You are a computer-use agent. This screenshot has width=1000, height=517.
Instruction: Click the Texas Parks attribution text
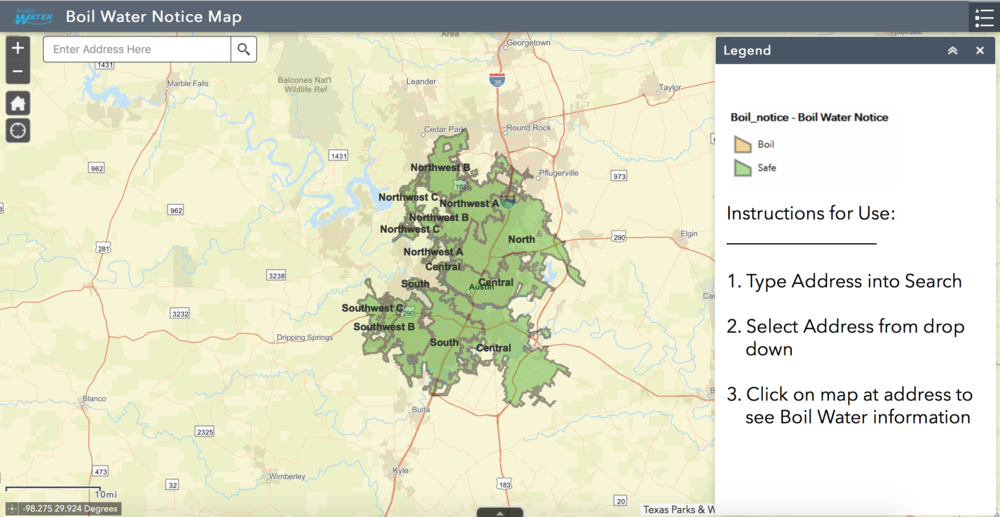pyautogui.click(x=678, y=509)
